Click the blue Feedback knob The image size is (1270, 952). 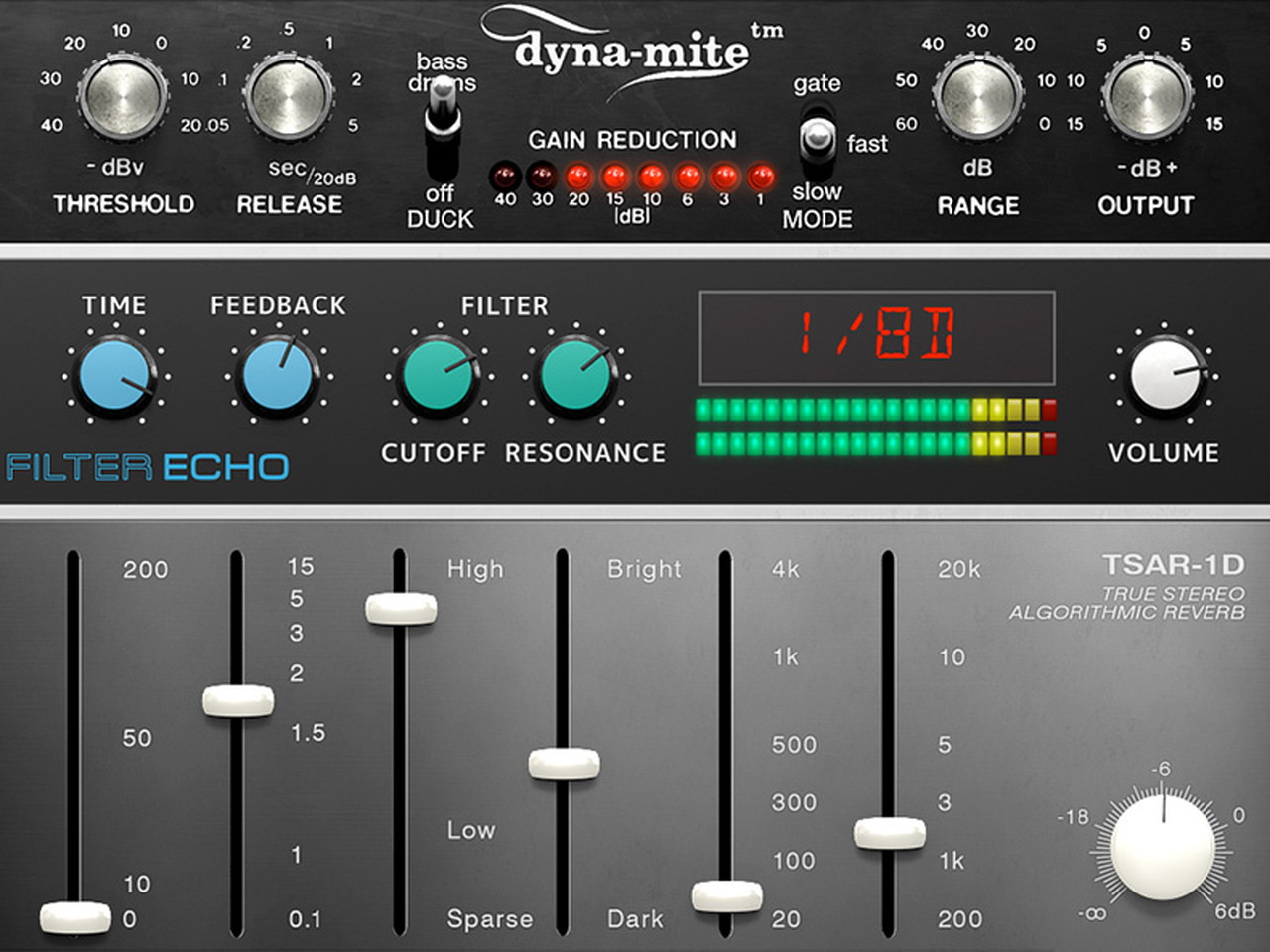(x=278, y=377)
